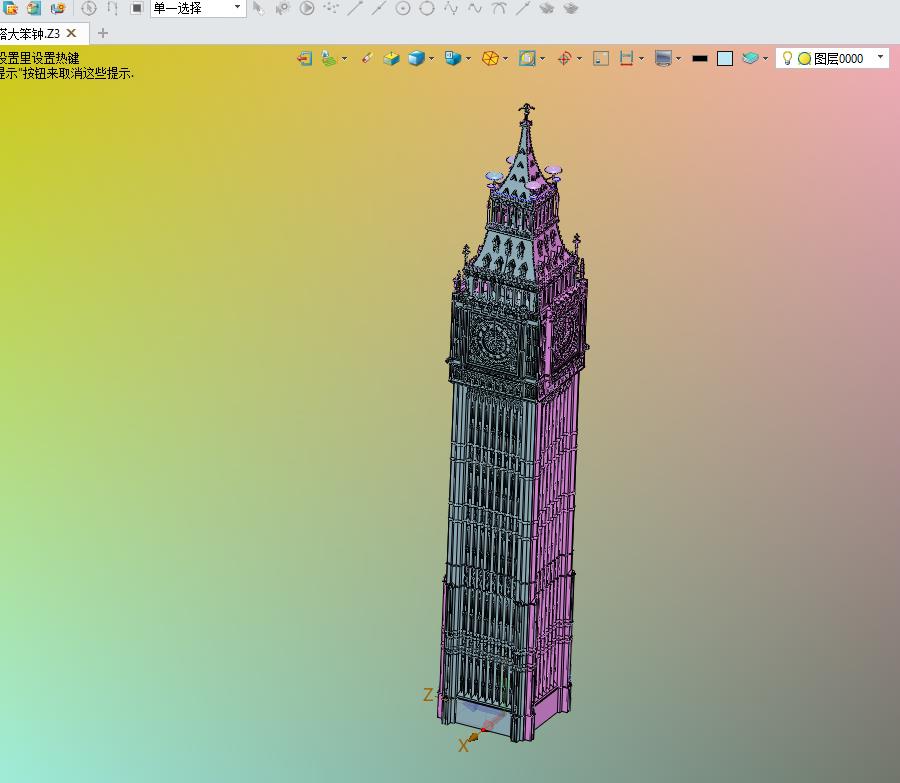Viewport: 900px width, 783px height.
Task: Click the clock face on the tower model
Action: point(493,341)
